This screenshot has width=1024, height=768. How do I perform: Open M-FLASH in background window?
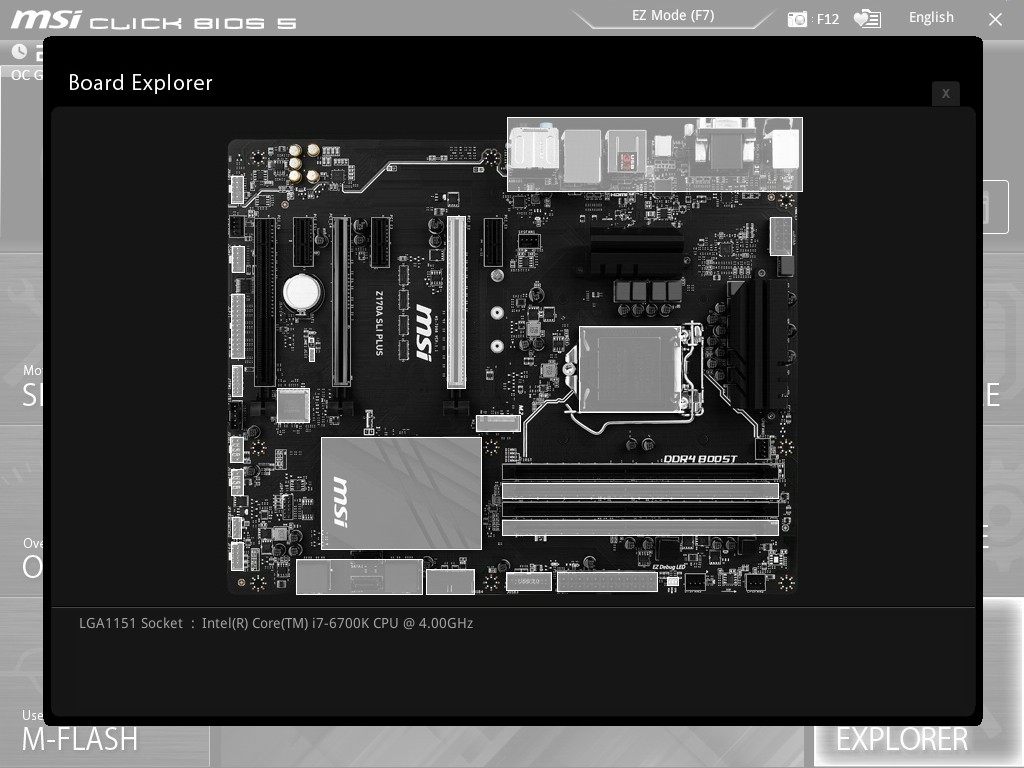(80, 739)
